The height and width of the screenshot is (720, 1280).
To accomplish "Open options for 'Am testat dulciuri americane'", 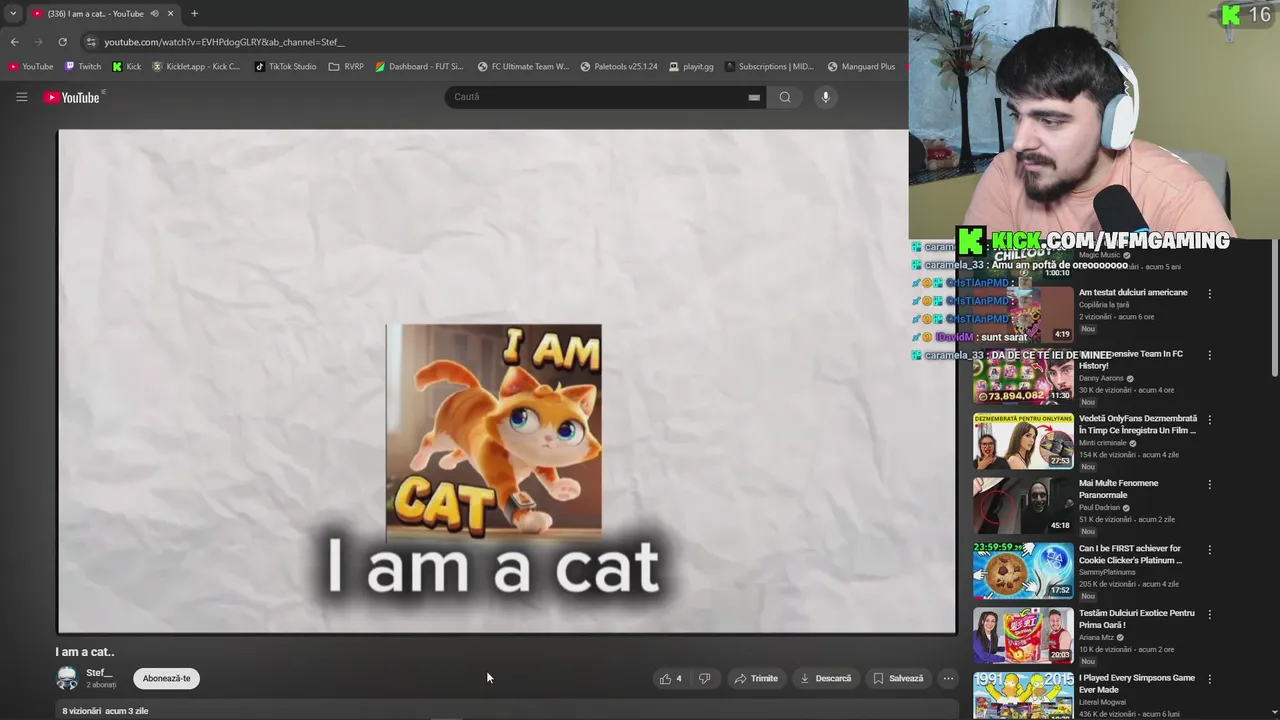I will 1209,294.
